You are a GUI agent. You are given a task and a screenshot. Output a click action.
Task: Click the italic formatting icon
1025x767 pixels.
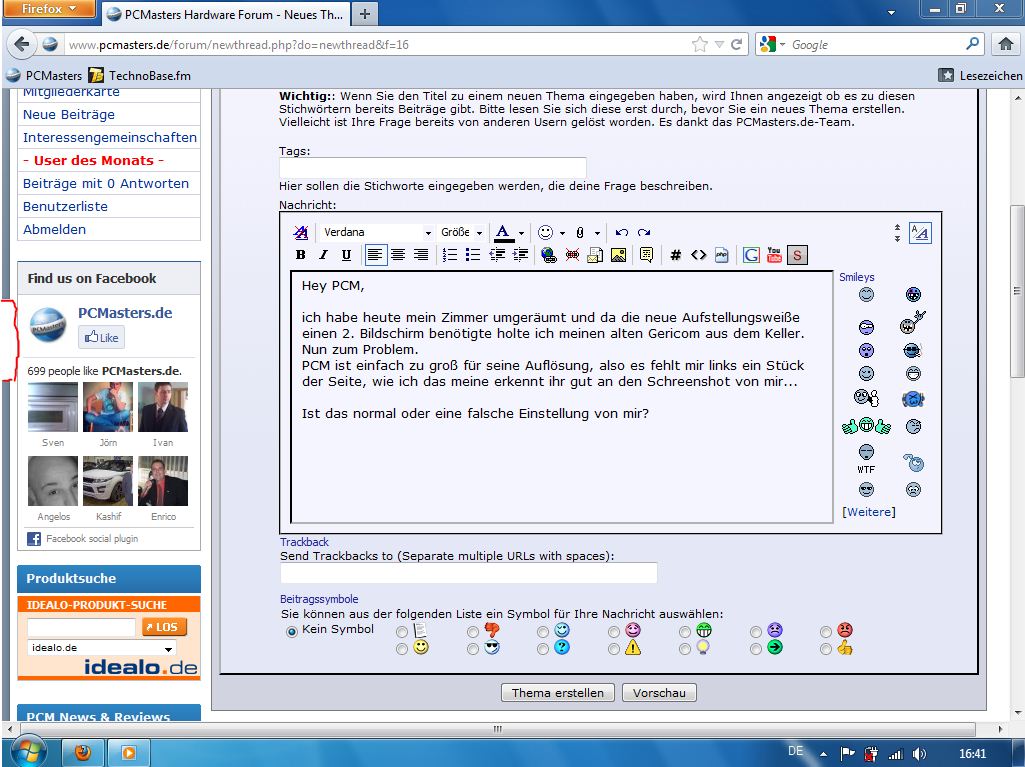[x=323, y=255]
